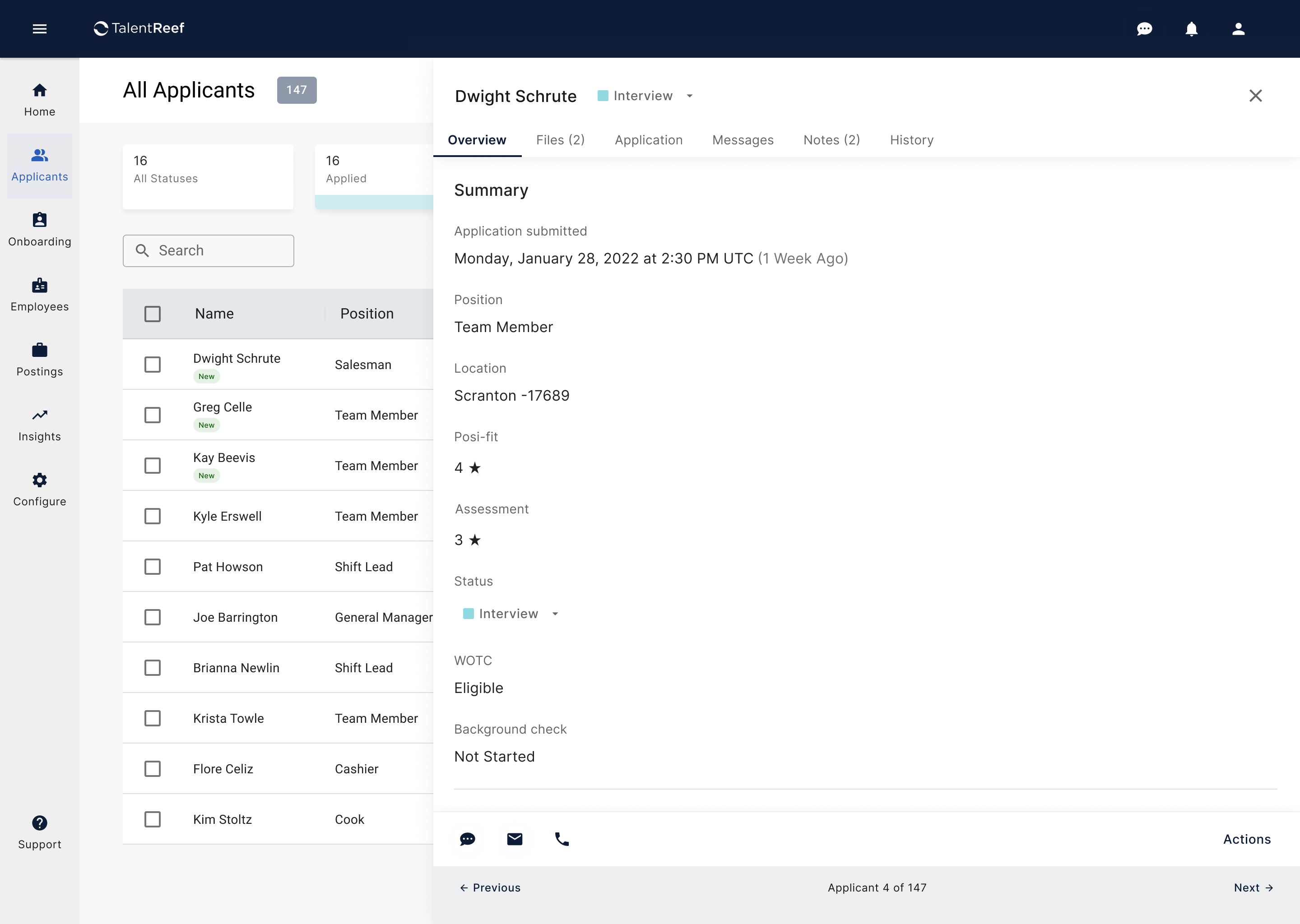This screenshot has height=924, width=1300.
Task: Expand Interview dropdown next to applicant name
Action: (689, 96)
